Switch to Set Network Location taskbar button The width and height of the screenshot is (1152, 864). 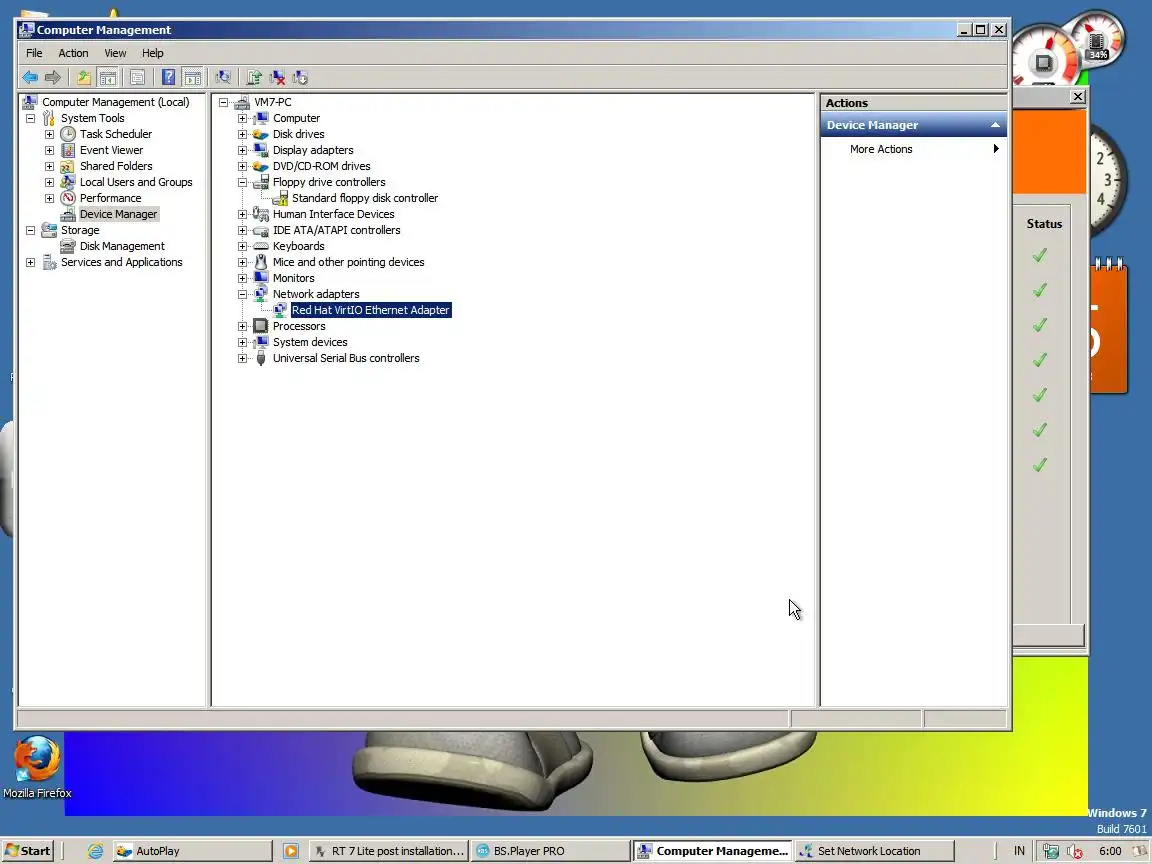coord(874,851)
